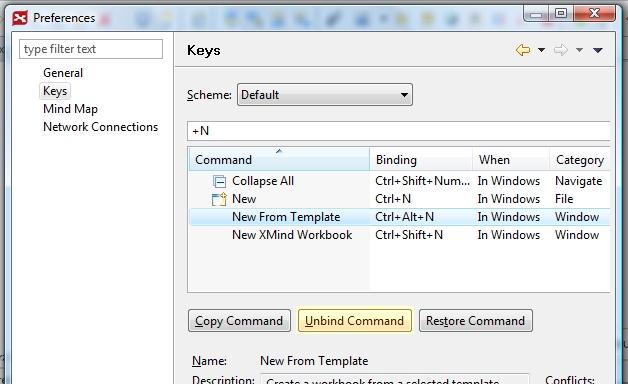This screenshot has width=628, height=384.
Task: Select General in the preferences tree
Action: [x=63, y=73]
